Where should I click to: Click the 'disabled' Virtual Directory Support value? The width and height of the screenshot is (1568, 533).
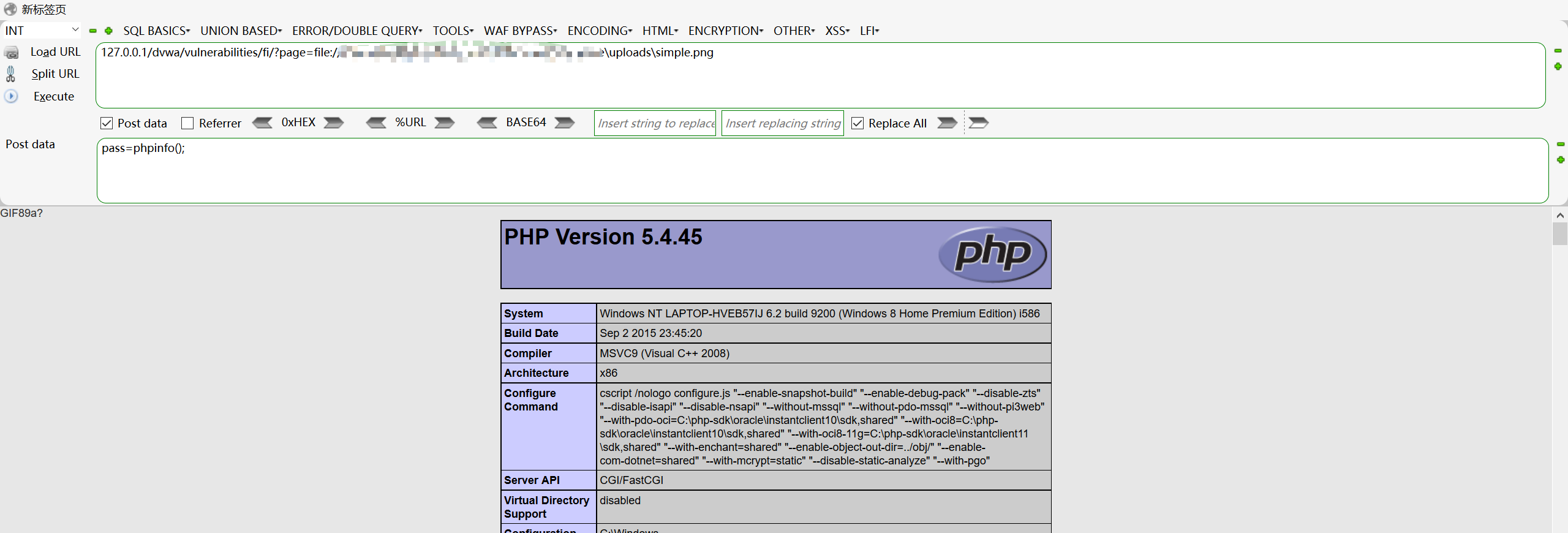pyautogui.click(x=620, y=501)
